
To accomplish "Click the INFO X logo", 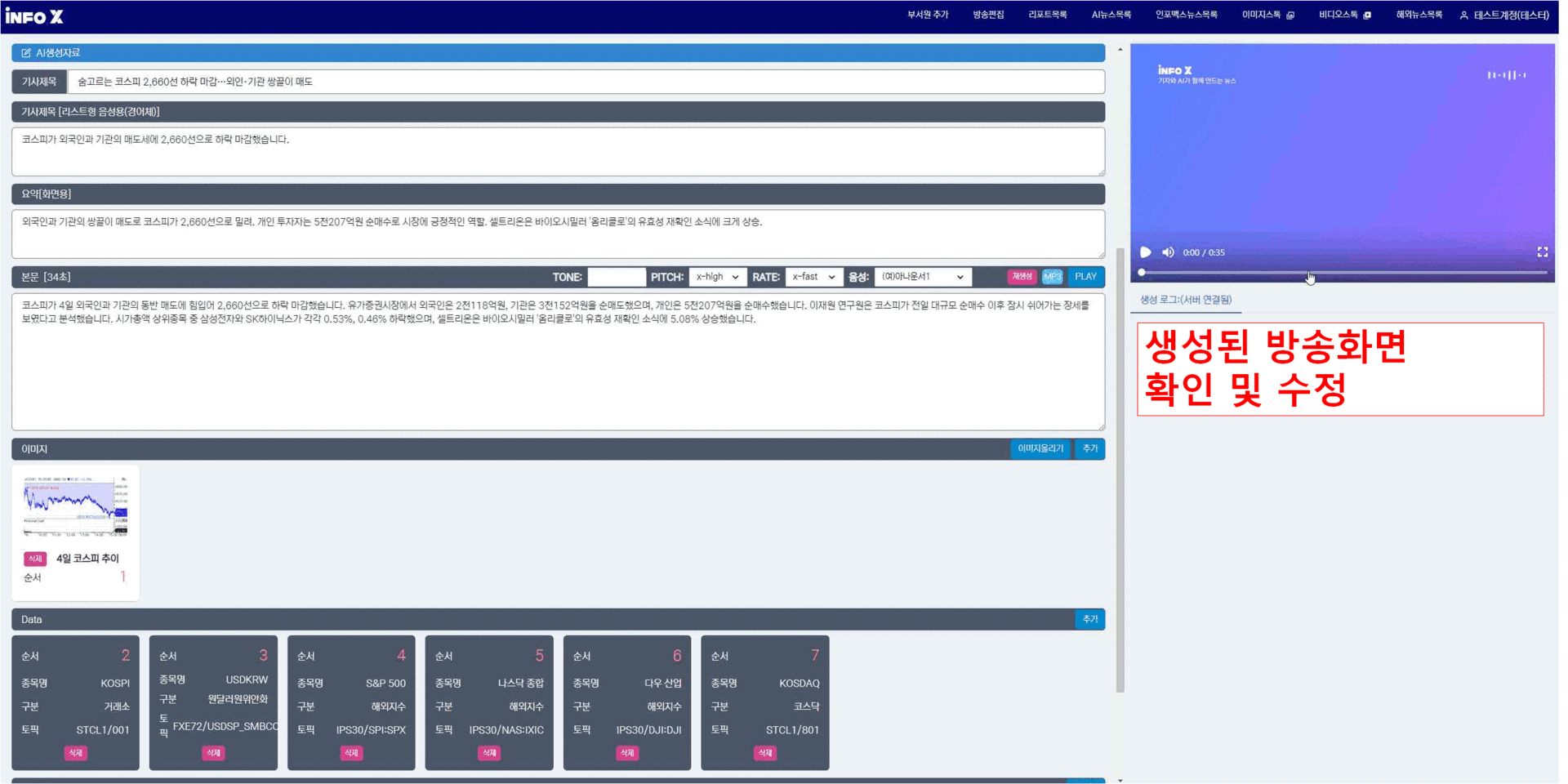I will click(34, 16).
